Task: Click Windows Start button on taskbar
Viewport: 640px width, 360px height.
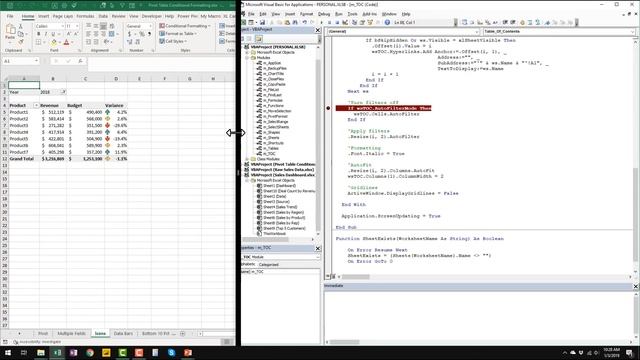Action: point(8,353)
